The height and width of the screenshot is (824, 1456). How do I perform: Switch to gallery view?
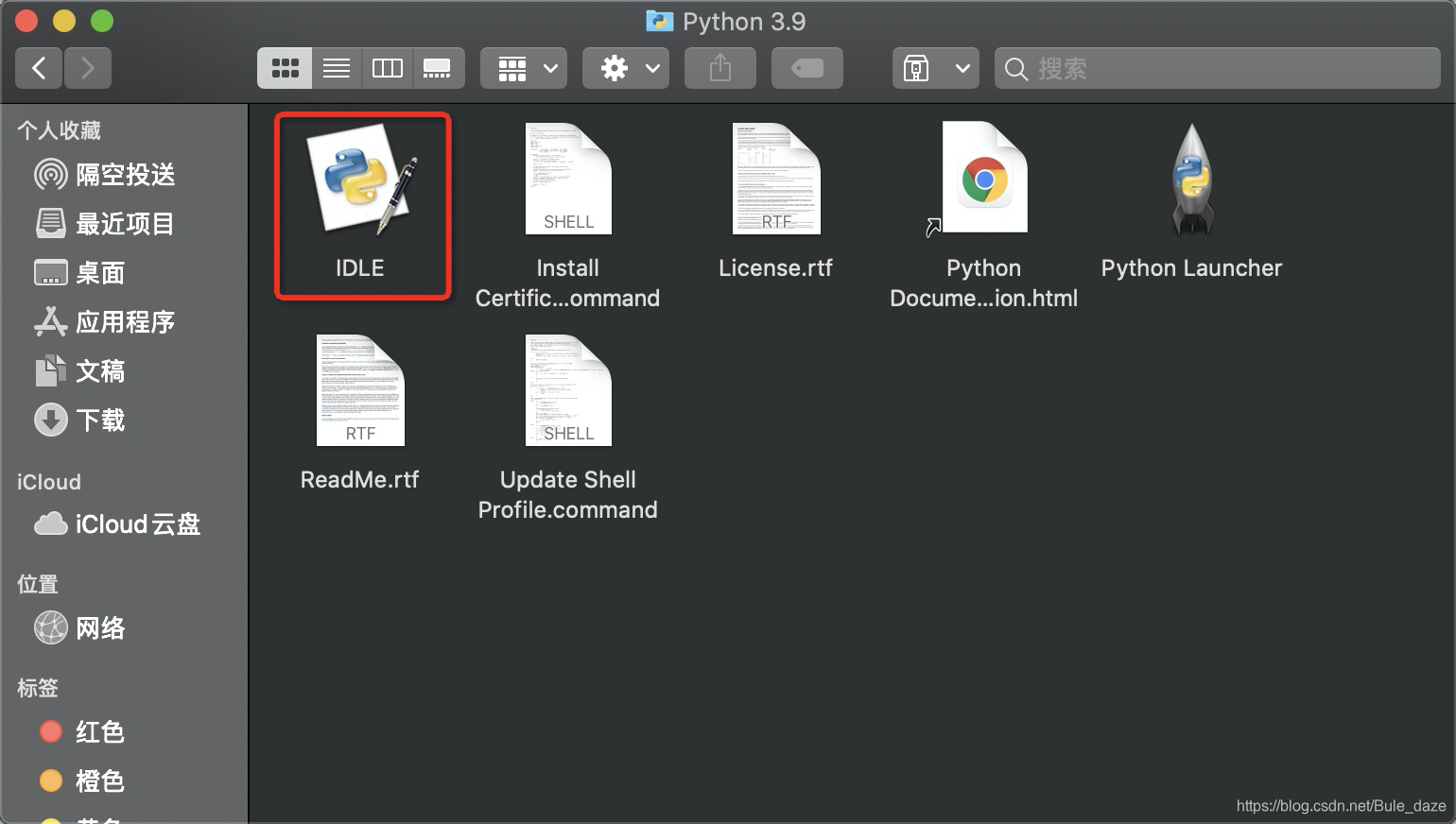(x=438, y=68)
